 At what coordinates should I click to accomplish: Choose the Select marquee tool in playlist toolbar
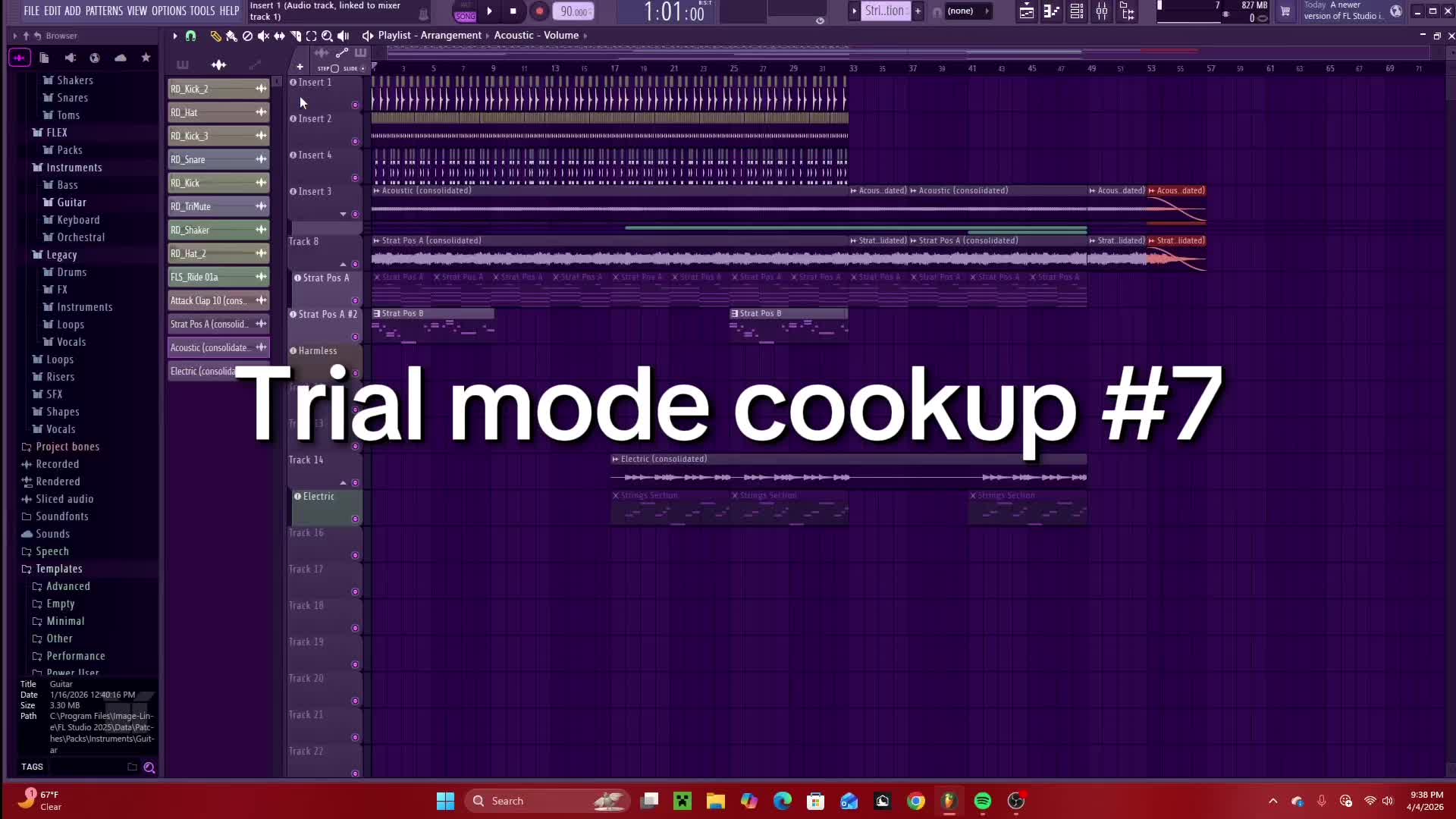point(311,36)
